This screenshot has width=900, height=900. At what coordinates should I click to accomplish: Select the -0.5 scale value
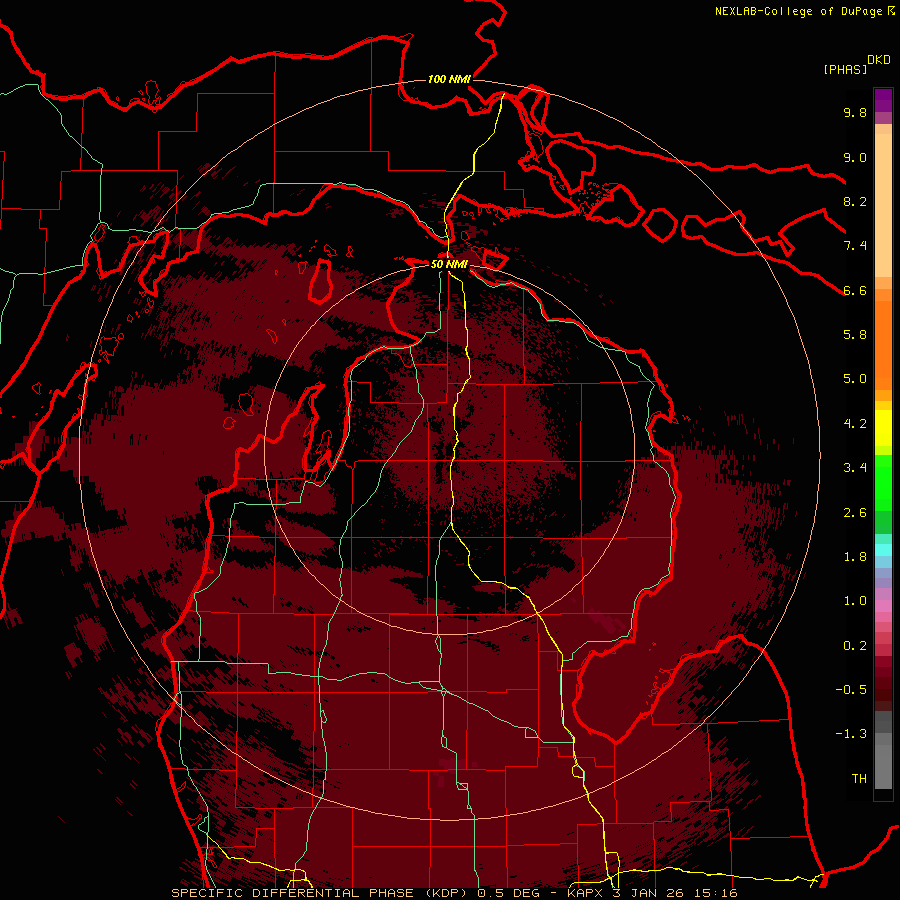click(x=851, y=690)
